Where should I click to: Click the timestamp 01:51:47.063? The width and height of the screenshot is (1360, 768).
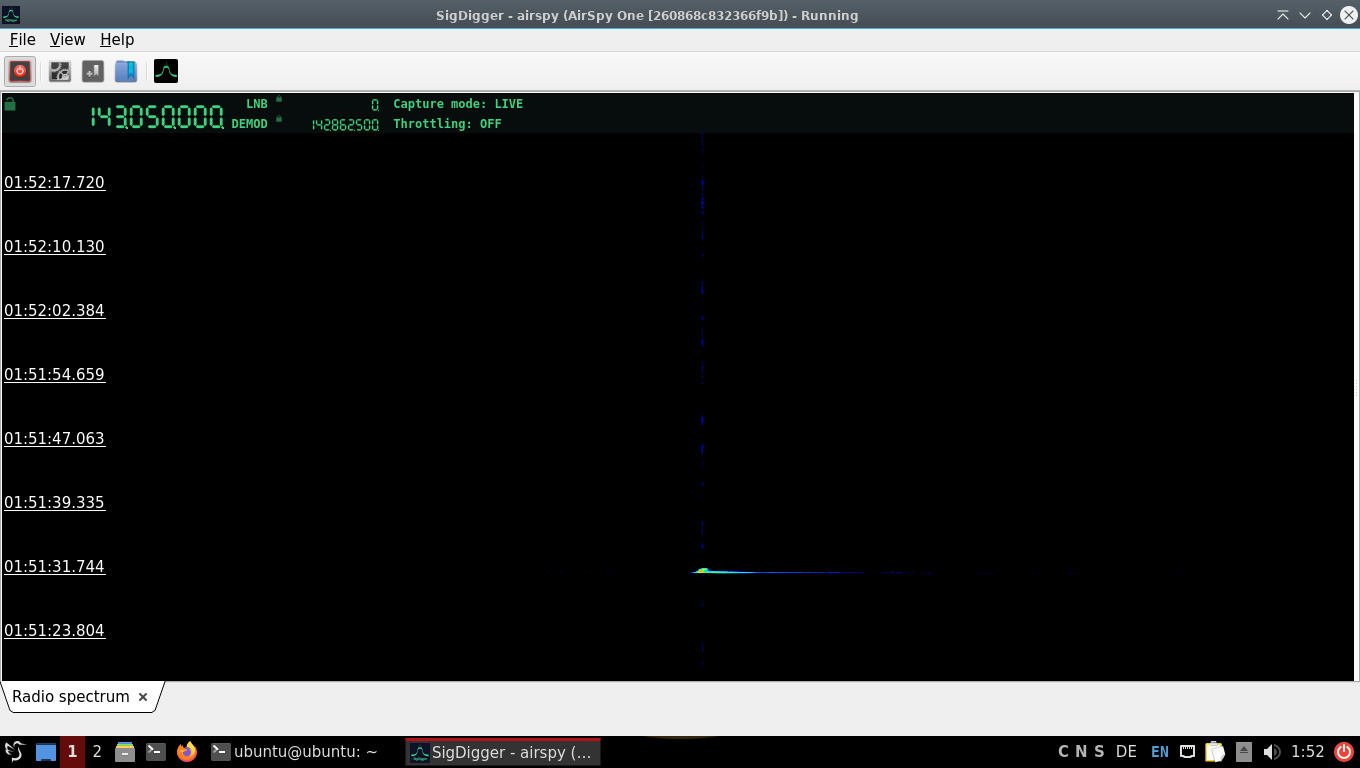55,438
